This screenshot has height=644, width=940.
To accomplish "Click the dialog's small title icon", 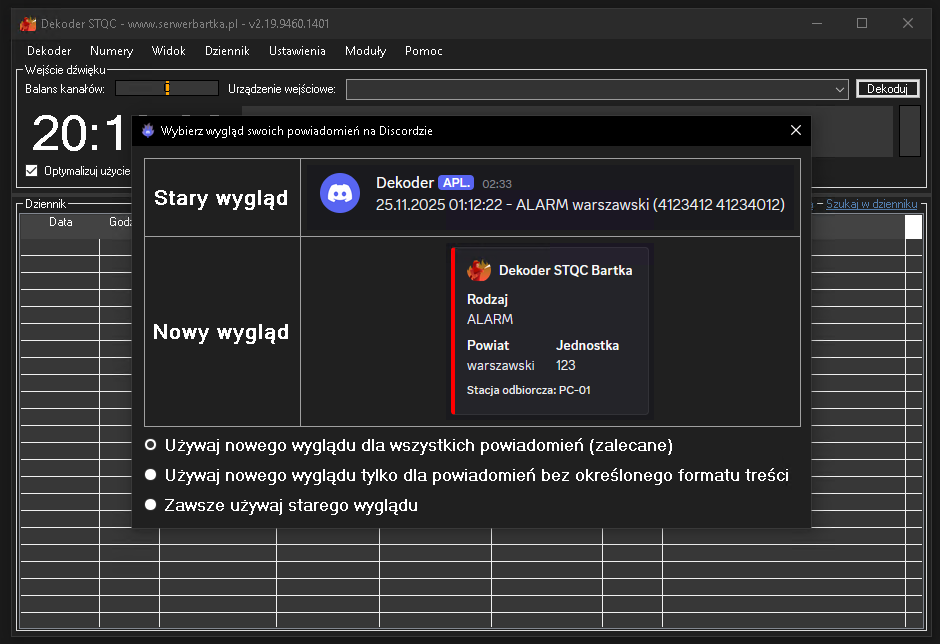I will (x=148, y=130).
